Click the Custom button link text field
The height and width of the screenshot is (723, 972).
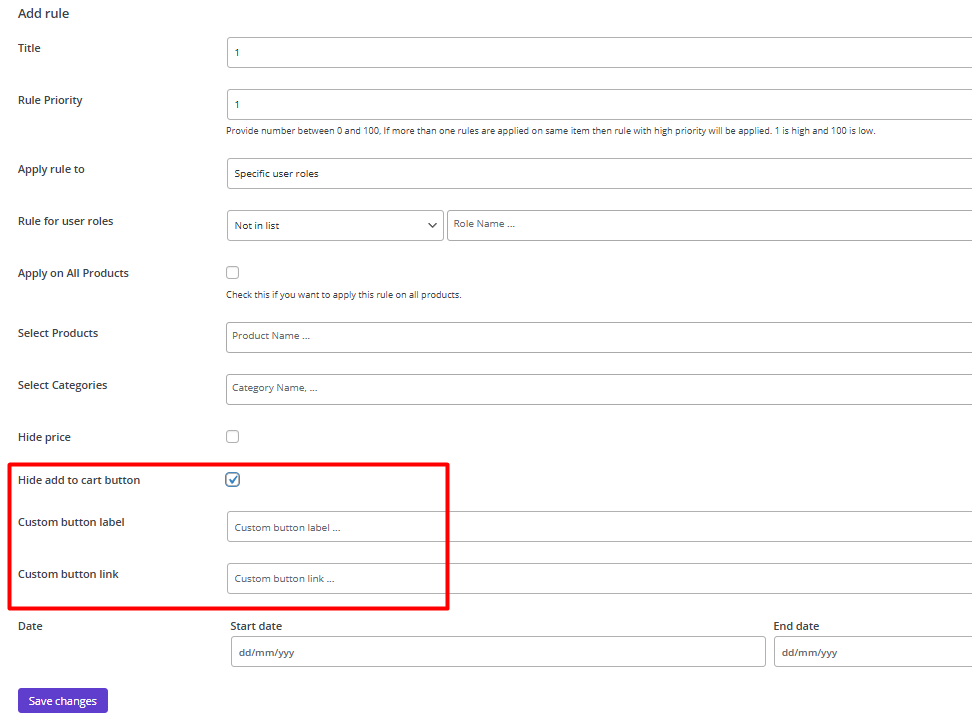pos(599,579)
